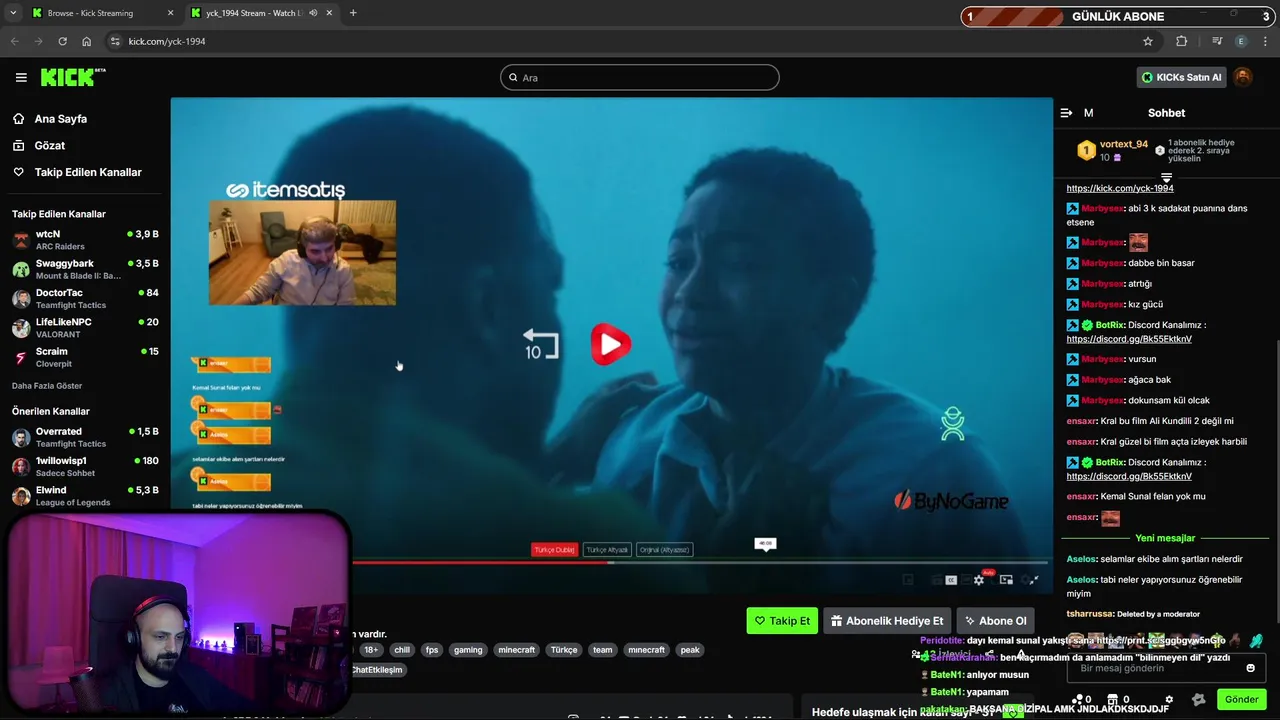The width and height of the screenshot is (1280, 720).
Task: Expand Daha Fazla Göster in followed channels
Action: [x=47, y=386]
